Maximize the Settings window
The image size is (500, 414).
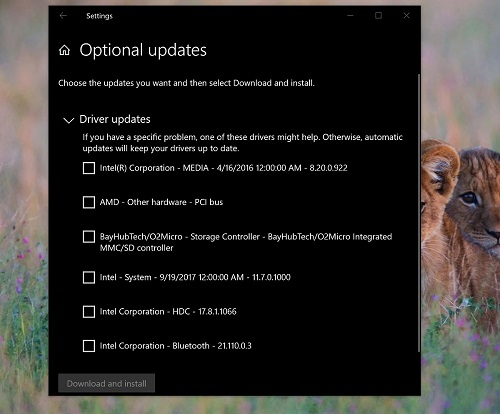pos(378,15)
